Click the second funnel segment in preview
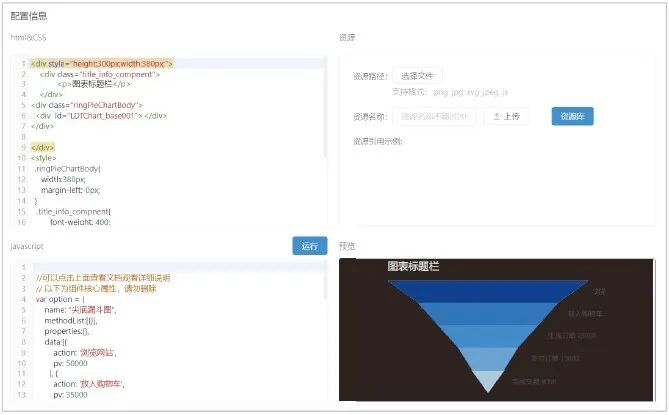The height and width of the screenshot is (415, 669). [488, 313]
